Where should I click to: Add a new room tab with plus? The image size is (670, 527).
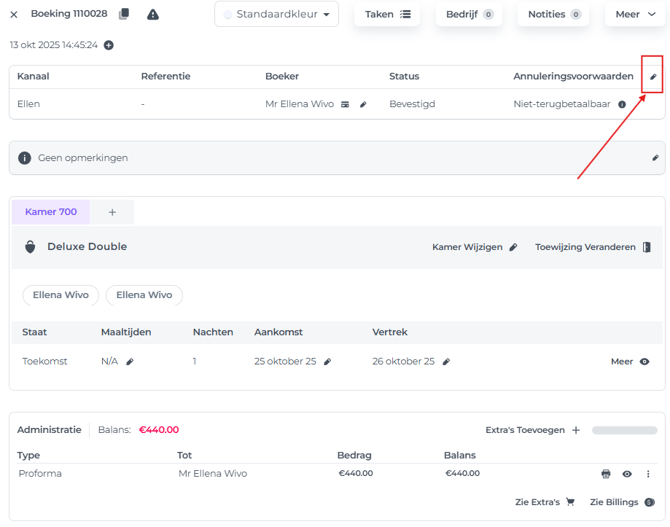coord(112,212)
